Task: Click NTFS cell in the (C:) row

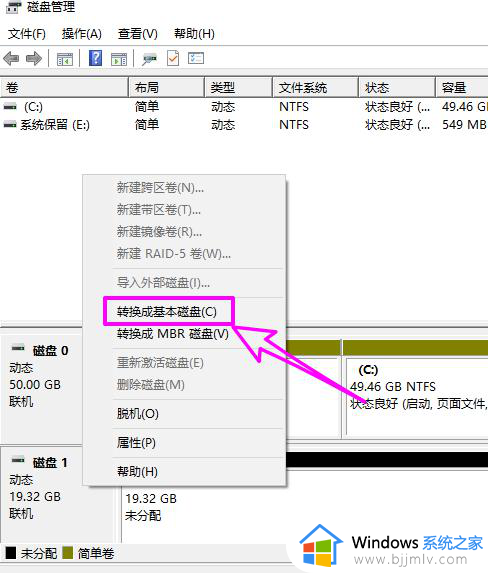Action: [294, 107]
